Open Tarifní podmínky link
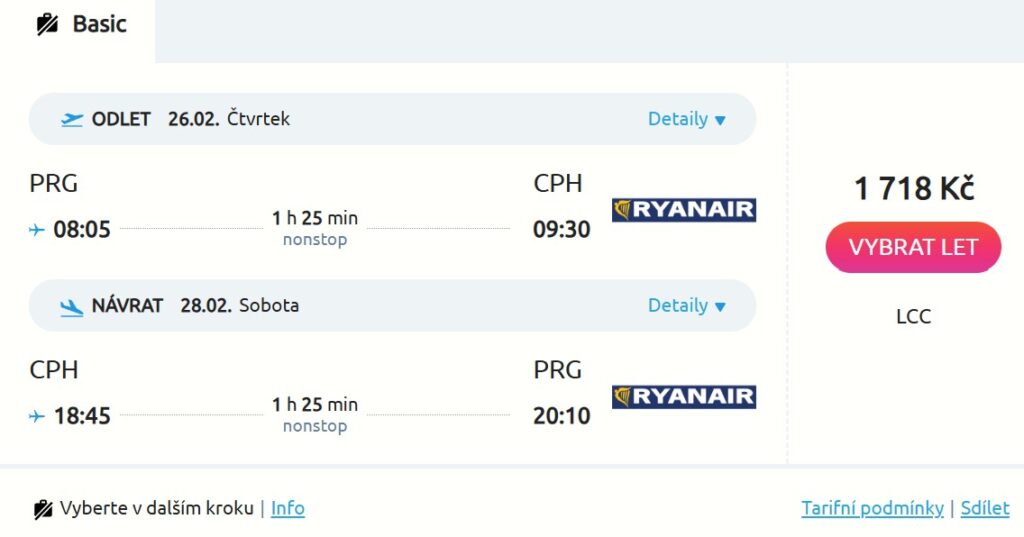Viewport: 1024px width, 537px height. [x=872, y=508]
